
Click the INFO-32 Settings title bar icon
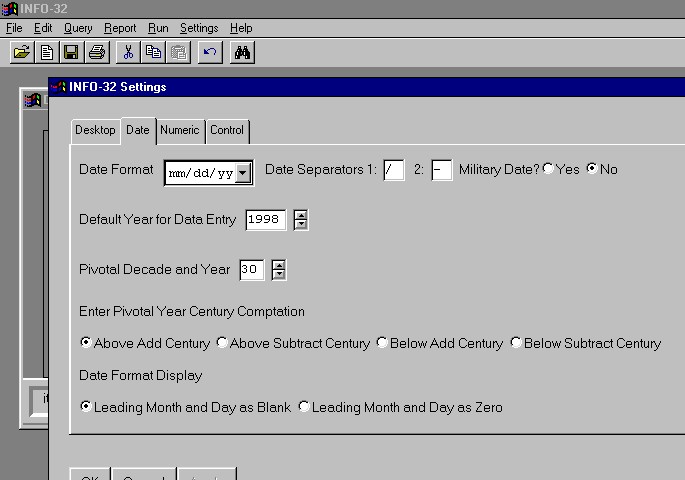tap(59, 87)
